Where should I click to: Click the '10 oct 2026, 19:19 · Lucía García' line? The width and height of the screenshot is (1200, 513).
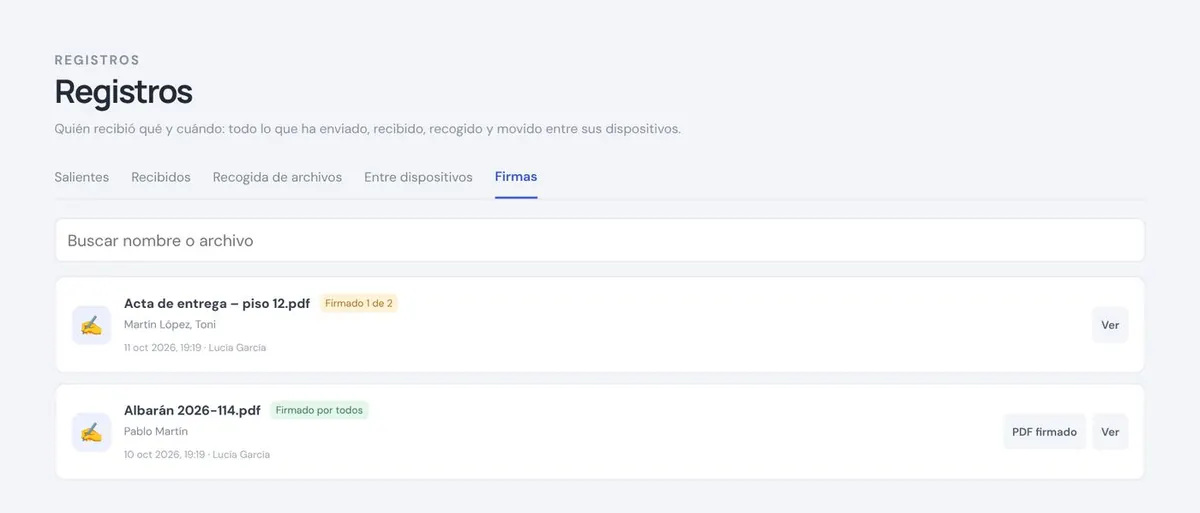coord(197,455)
